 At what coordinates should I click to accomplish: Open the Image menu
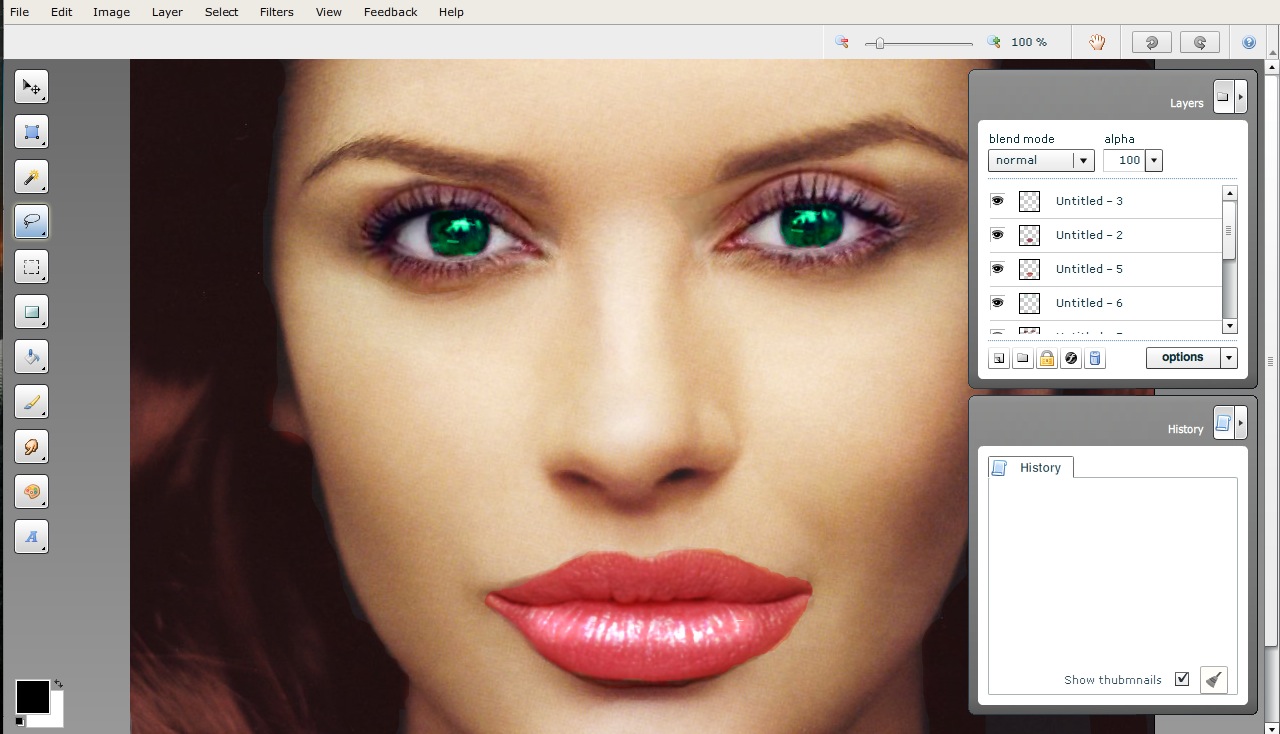pyautogui.click(x=111, y=12)
